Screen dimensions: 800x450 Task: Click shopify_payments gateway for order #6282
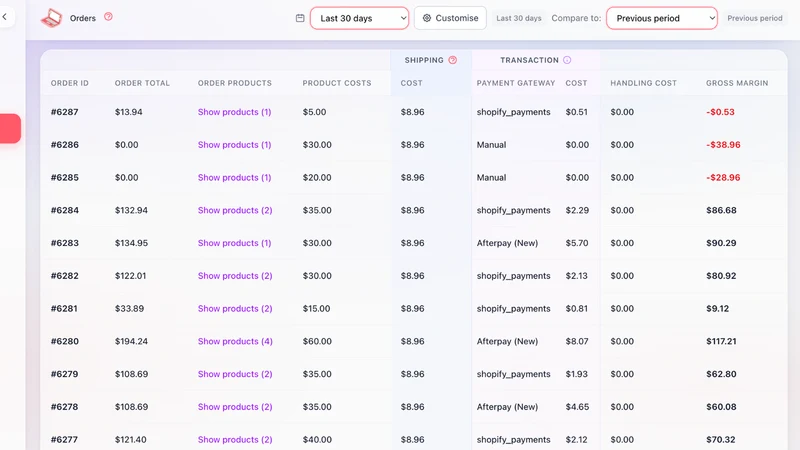513,276
